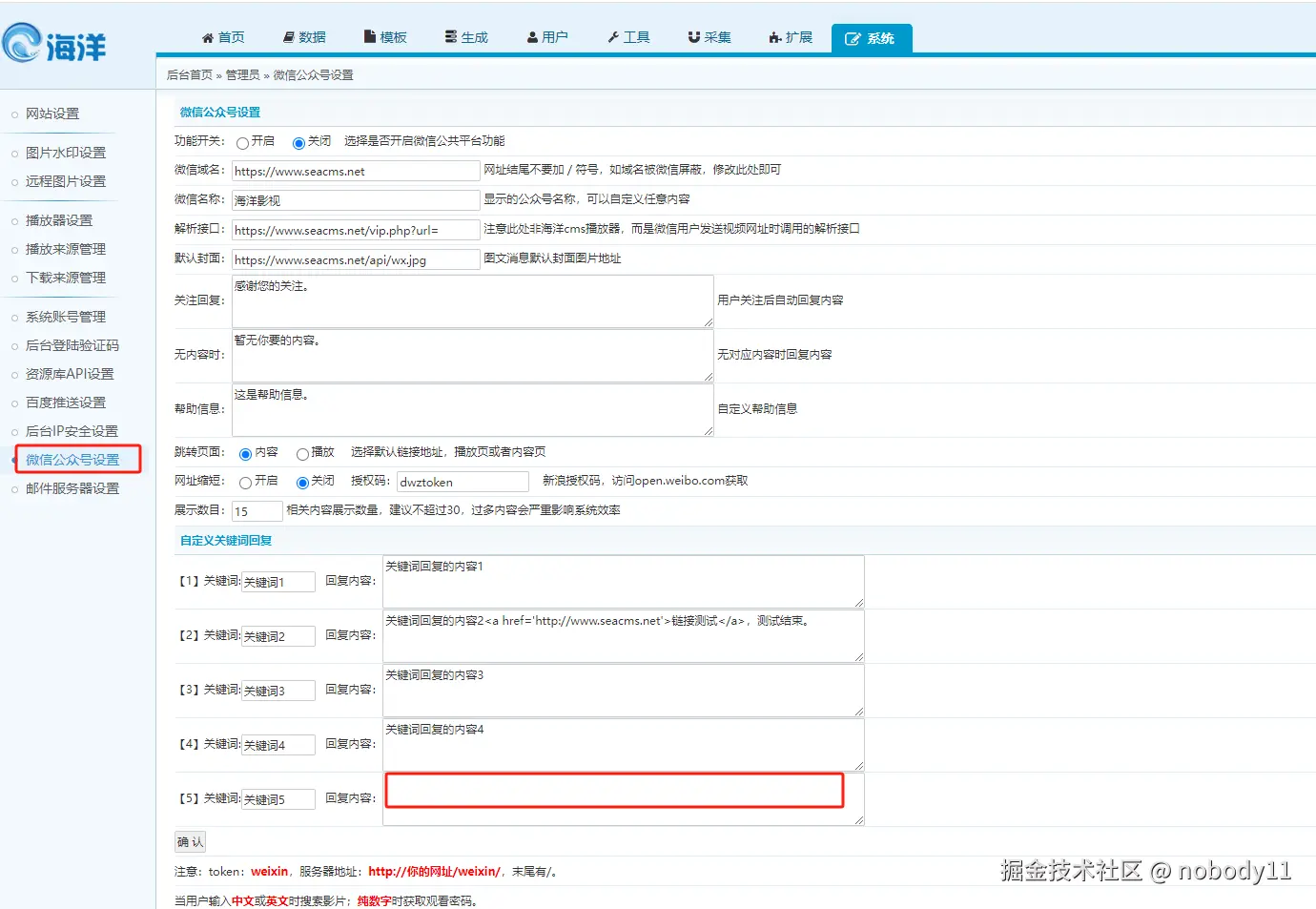The height and width of the screenshot is (909, 1316).
Task: Select 开启 for 网址缩短
Action: [x=246, y=483]
